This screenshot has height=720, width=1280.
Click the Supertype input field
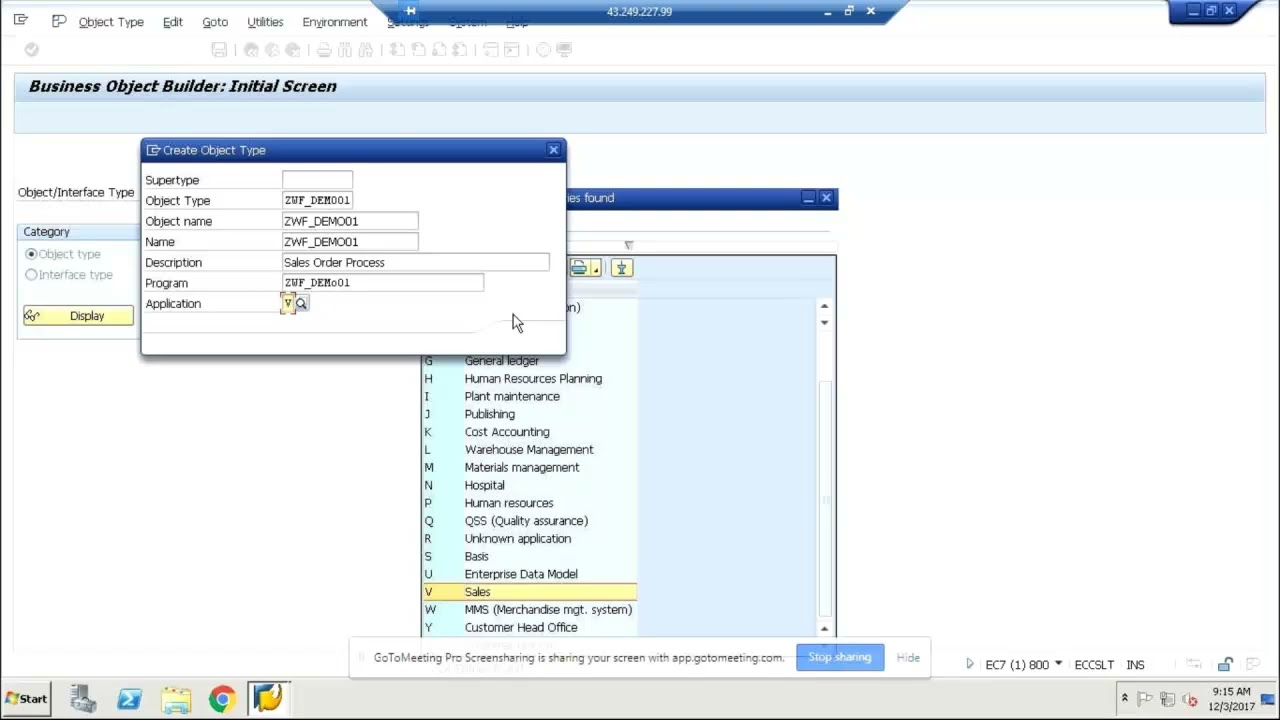[317, 180]
